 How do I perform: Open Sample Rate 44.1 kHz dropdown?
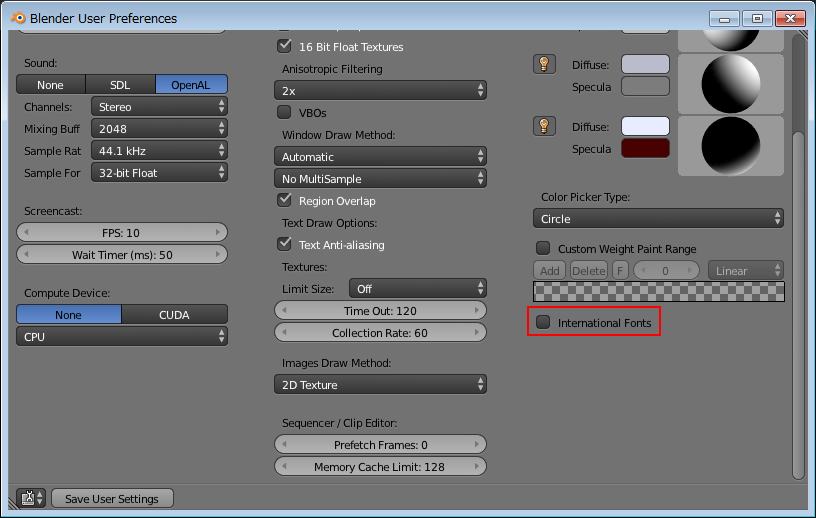[159, 150]
